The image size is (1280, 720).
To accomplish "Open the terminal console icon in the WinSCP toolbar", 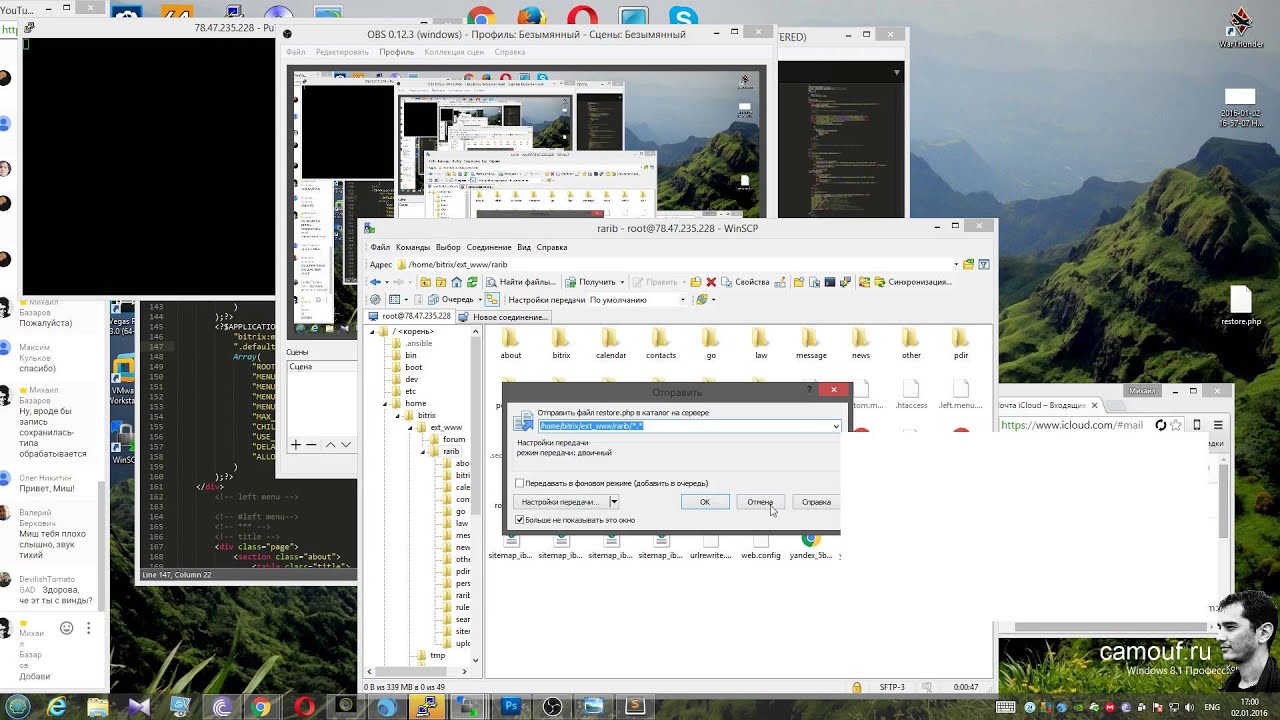I will click(x=829, y=282).
